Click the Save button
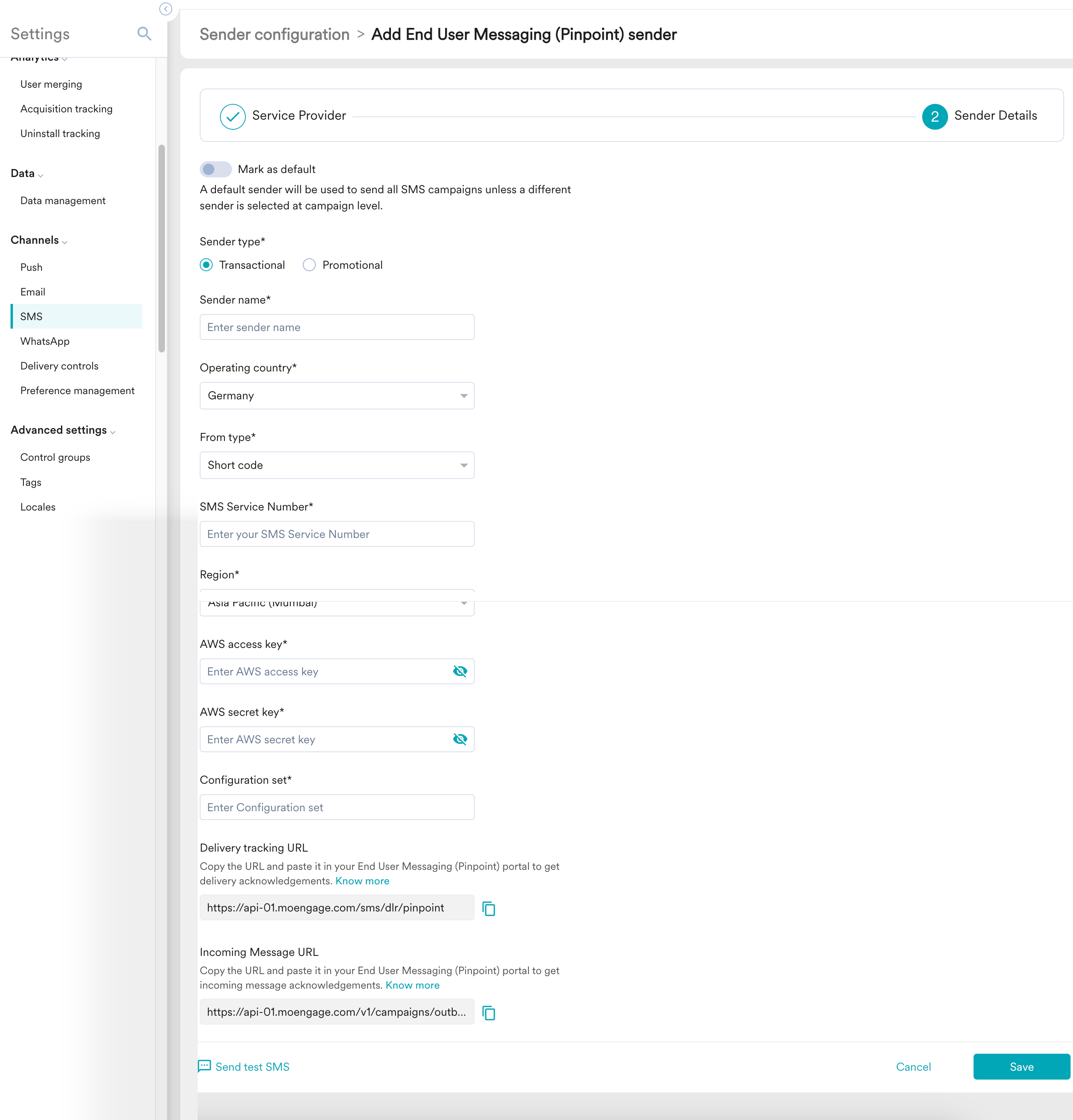The image size is (1073, 1120). click(1022, 1066)
